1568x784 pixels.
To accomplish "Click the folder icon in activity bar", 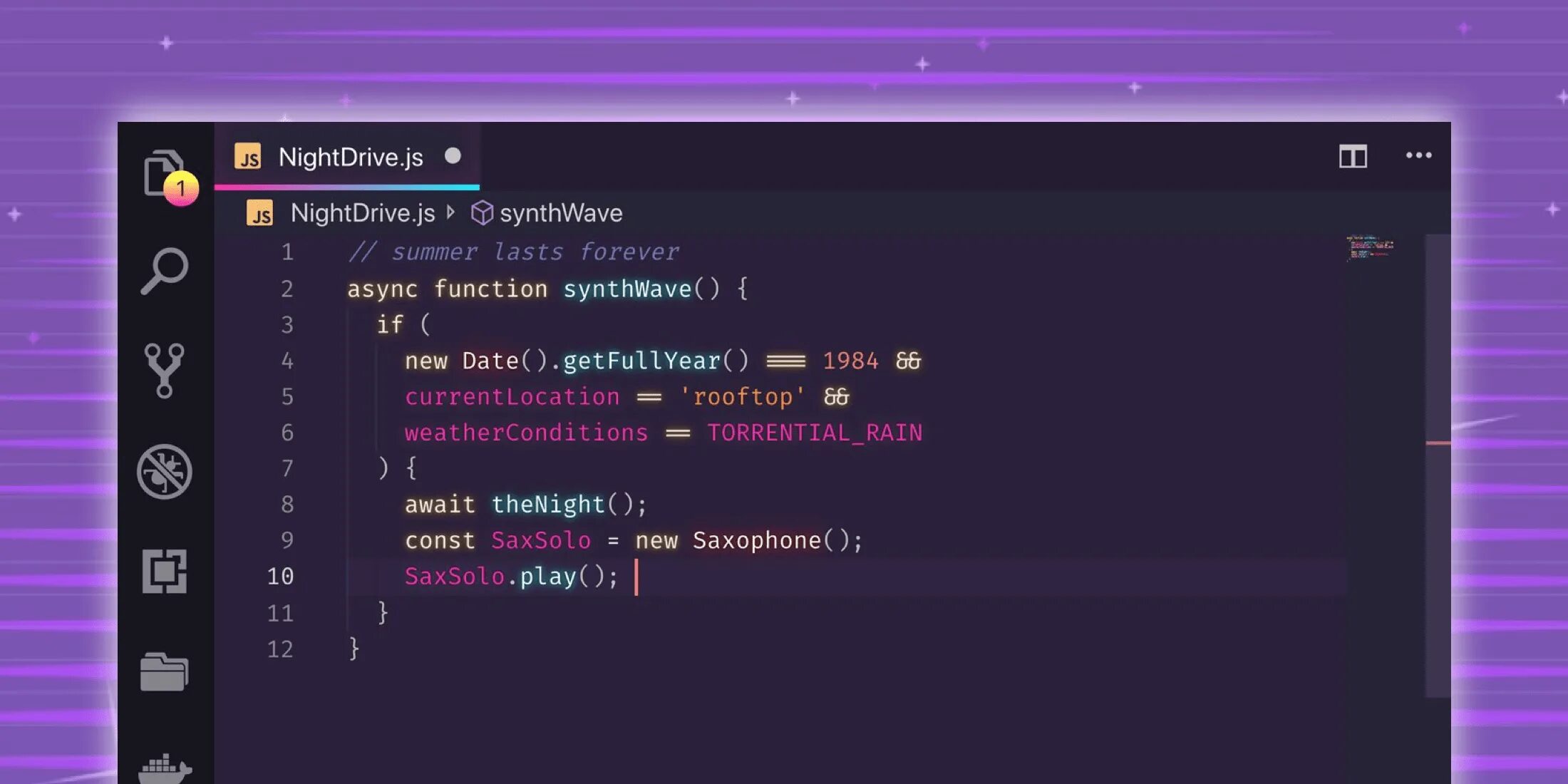I will coord(165,671).
